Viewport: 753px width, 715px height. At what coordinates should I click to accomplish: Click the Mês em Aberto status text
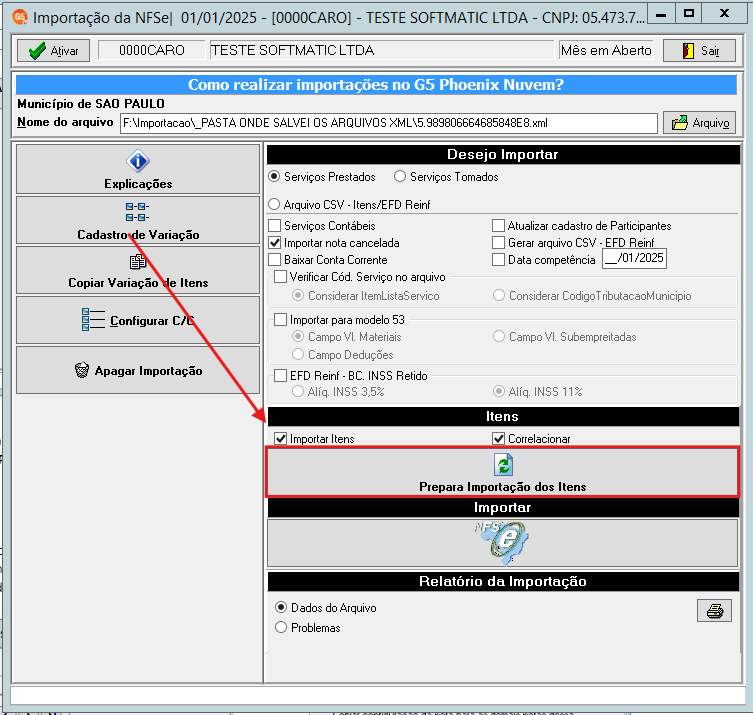pos(606,50)
